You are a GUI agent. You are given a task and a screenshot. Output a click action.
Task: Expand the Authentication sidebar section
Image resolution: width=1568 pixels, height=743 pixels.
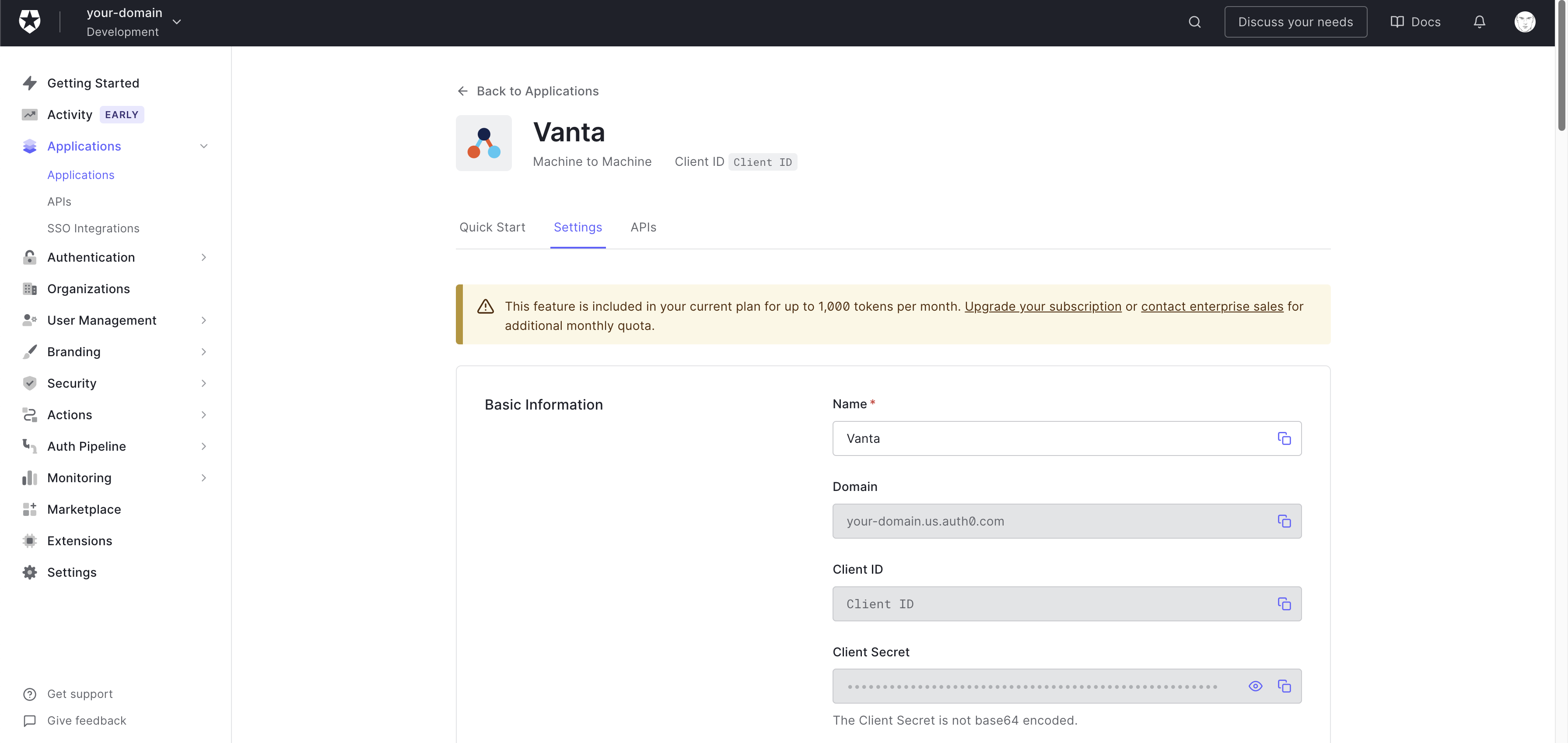click(204, 257)
